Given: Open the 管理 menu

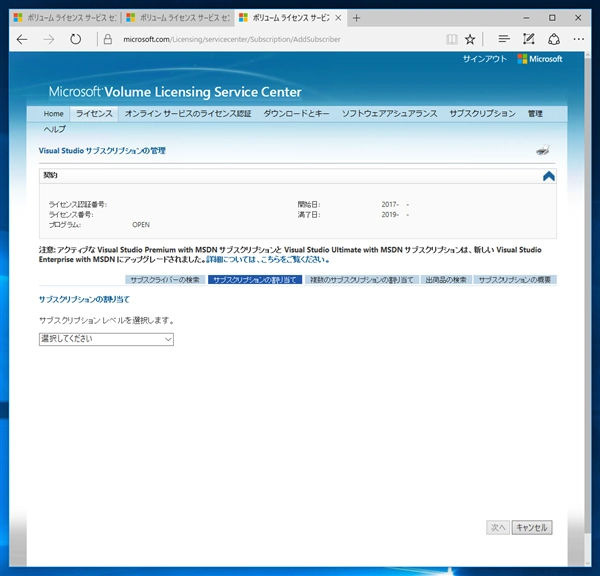Looking at the screenshot, I should (x=535, y=114).
